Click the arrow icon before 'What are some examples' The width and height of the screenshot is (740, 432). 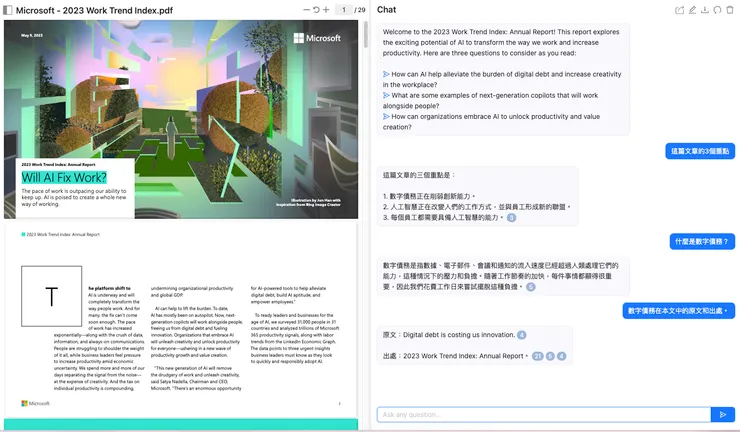pos(386,95)
